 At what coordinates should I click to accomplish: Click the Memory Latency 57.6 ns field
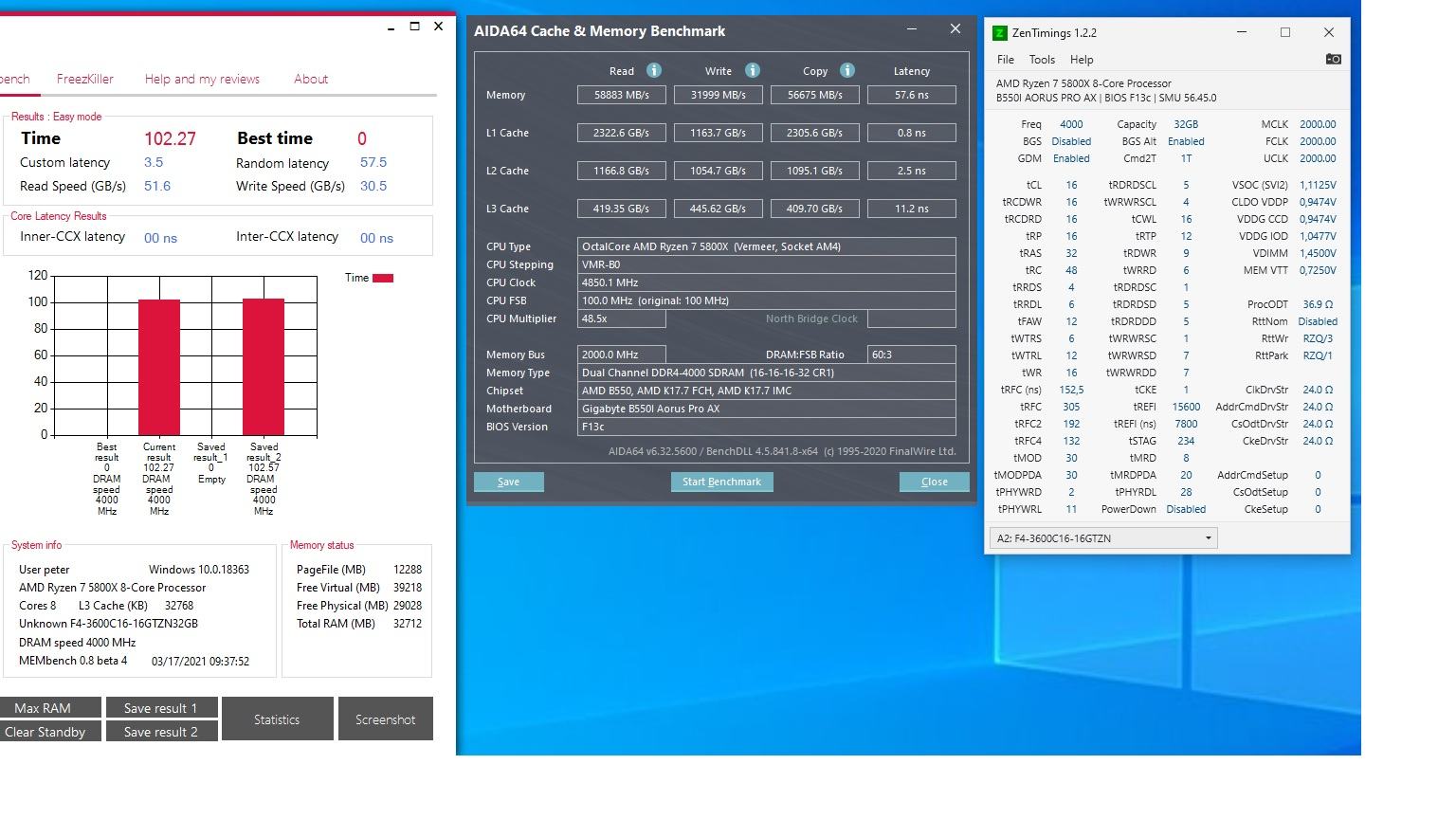click(912, 95)
